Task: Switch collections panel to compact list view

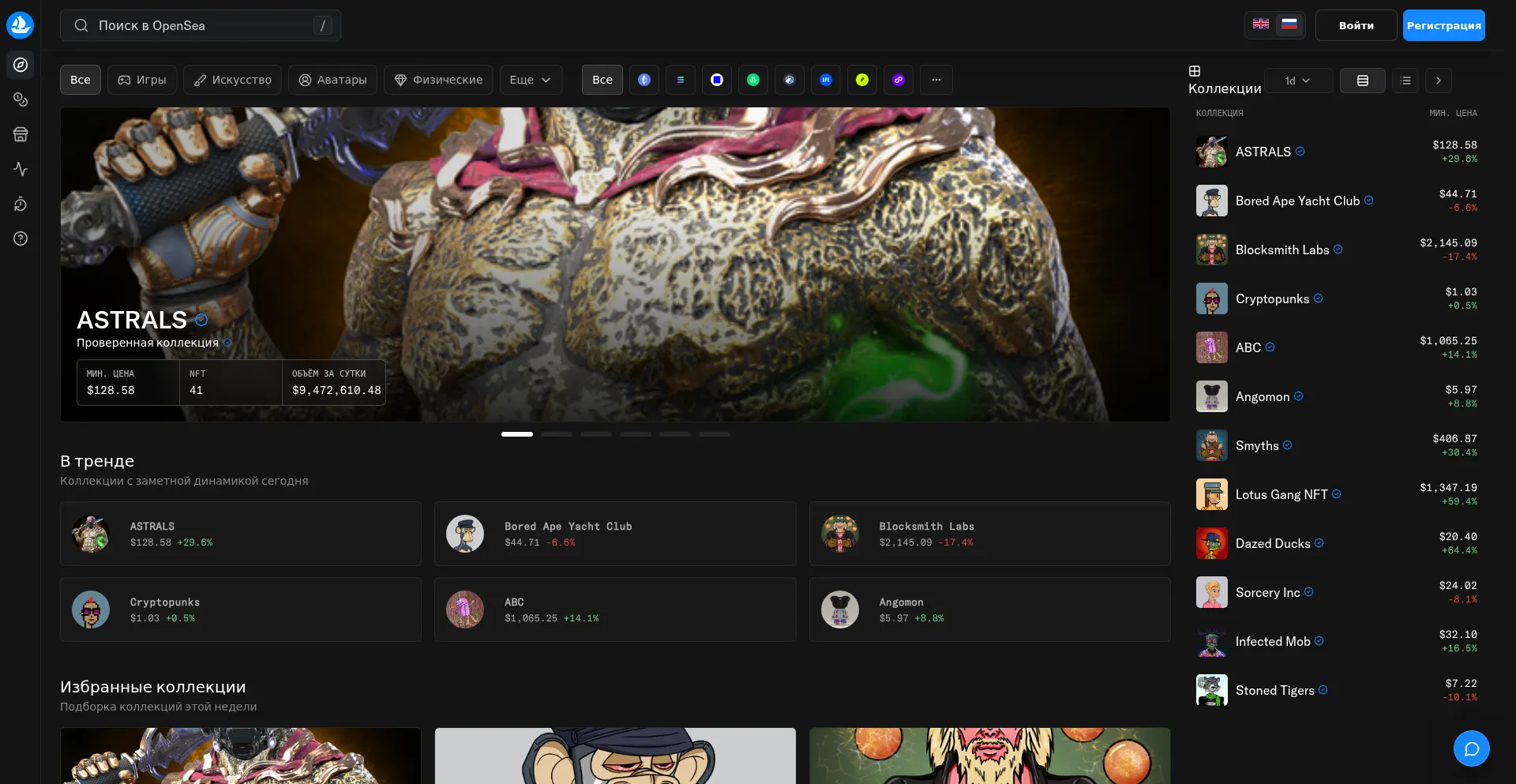Action: click(1405, 81)
